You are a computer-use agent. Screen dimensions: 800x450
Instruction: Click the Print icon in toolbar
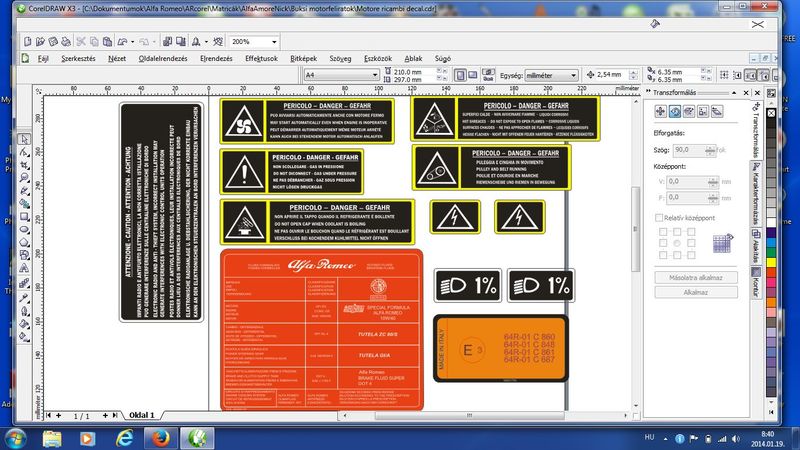66,41
